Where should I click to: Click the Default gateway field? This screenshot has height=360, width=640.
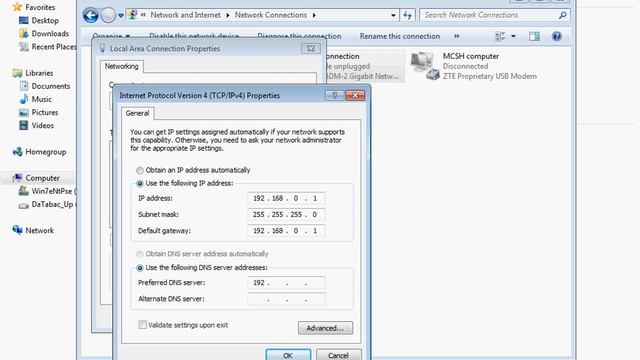pos(286,231)
